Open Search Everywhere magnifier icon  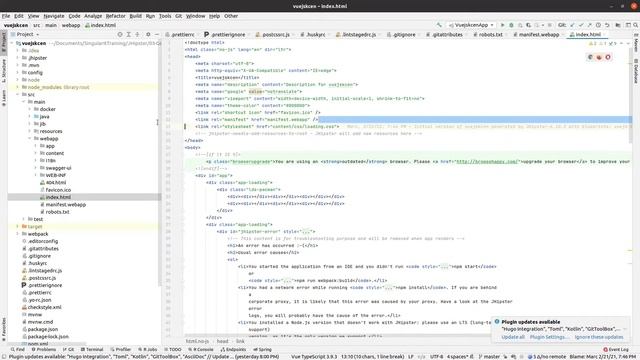tap(635, 25)
